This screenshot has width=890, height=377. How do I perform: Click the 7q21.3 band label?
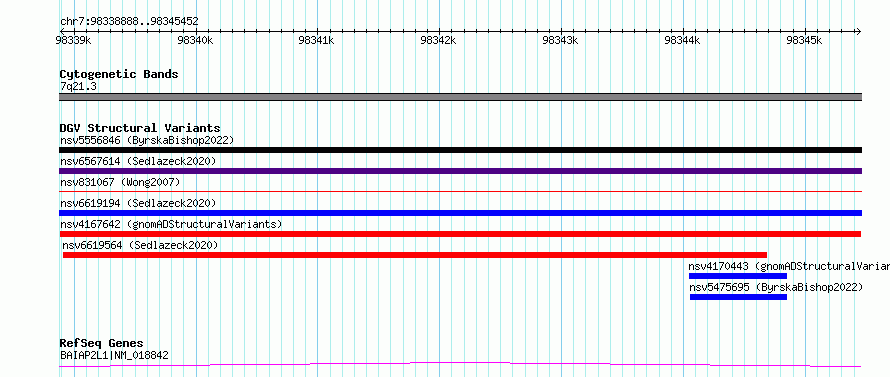point(78,87)
